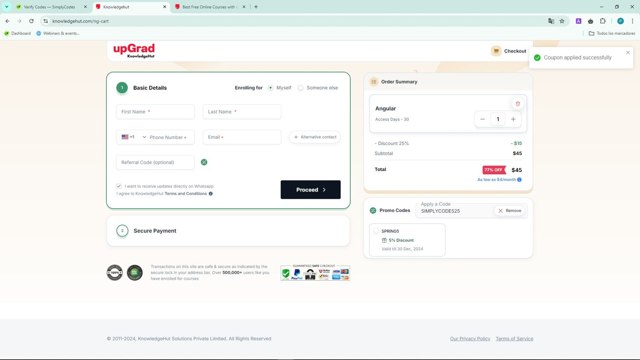Image resolution: width=640 pixels, height=360 pixels.
Task: Click the First Name field
Action: coord(155,112)
